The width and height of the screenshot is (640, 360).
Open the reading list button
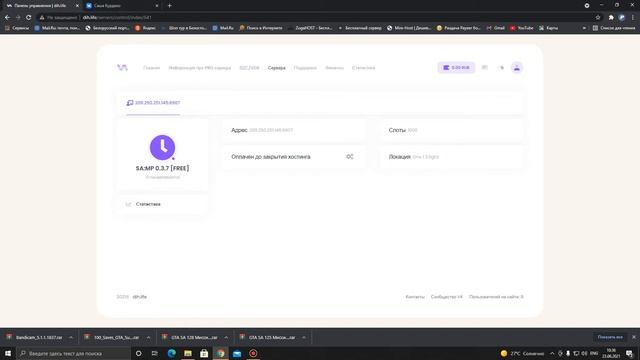coord(614,28)
